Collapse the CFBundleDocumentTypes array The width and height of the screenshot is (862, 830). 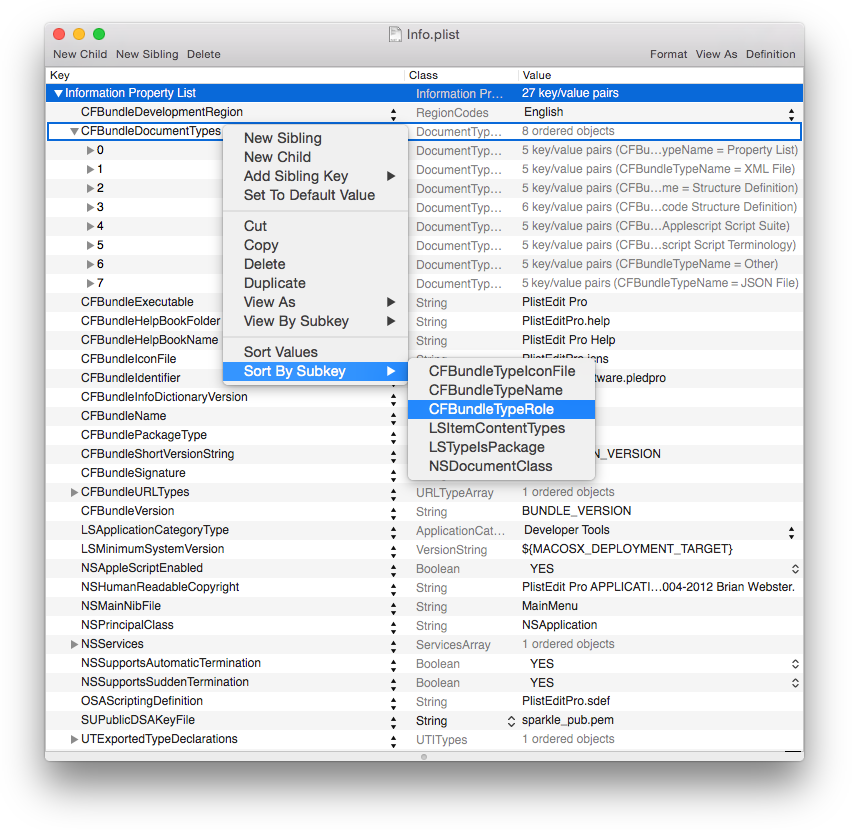point(74,131)
